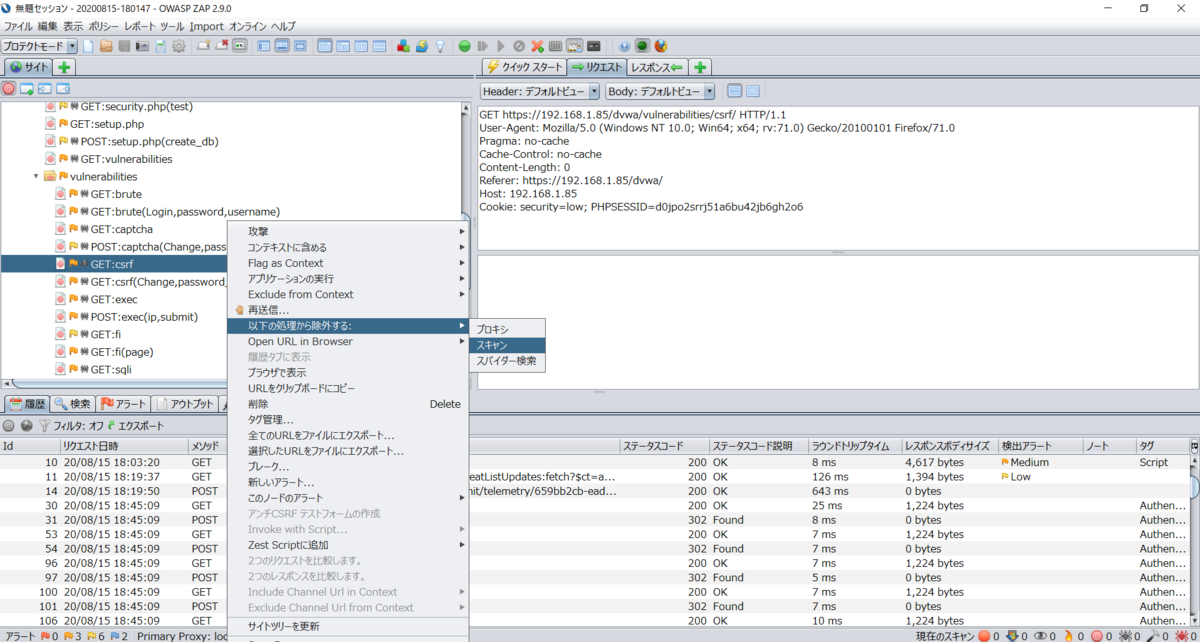Viewport: 1200px width, 642px height.
Task: Select 再送信... from the context menu
Action: pos(348,310)
